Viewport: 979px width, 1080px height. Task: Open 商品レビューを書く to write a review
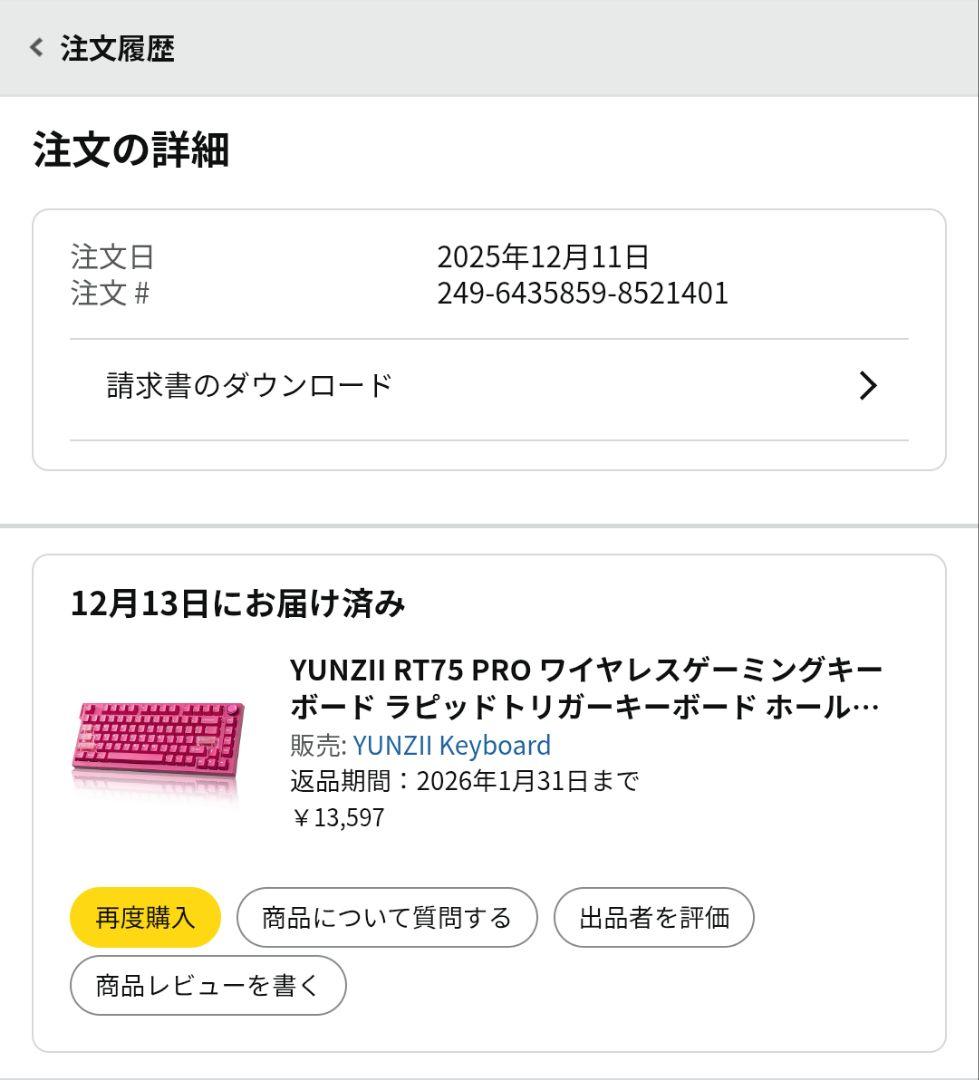tap(206, 985)
